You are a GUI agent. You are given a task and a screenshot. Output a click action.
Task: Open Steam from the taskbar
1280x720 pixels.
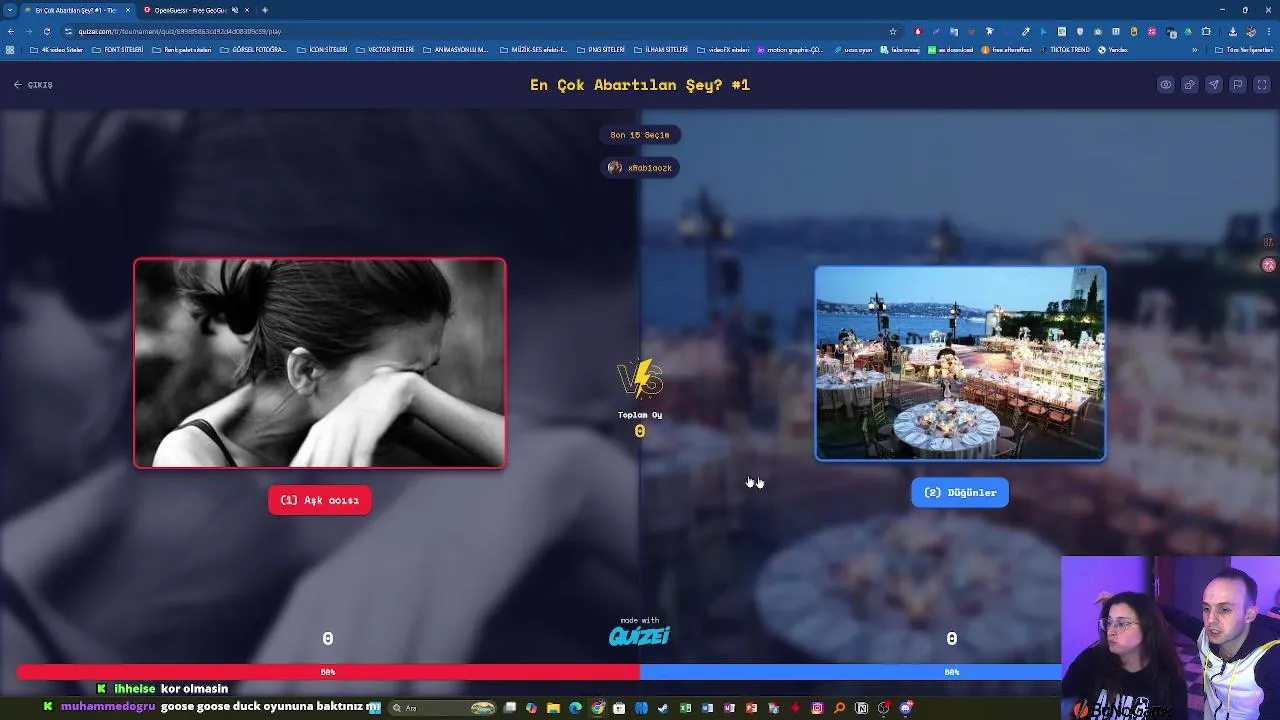click(x=663, y=708)
